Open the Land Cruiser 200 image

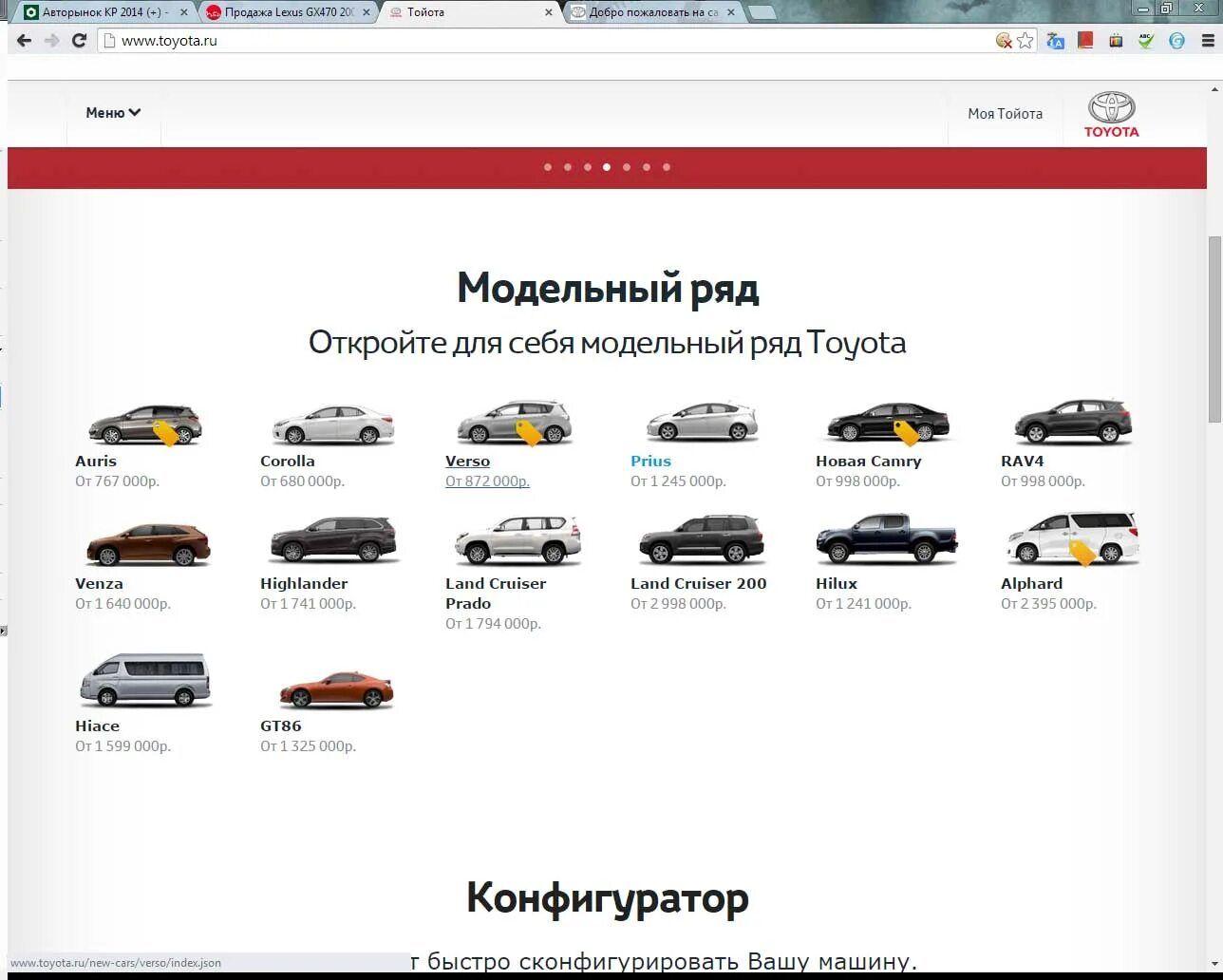702,539
